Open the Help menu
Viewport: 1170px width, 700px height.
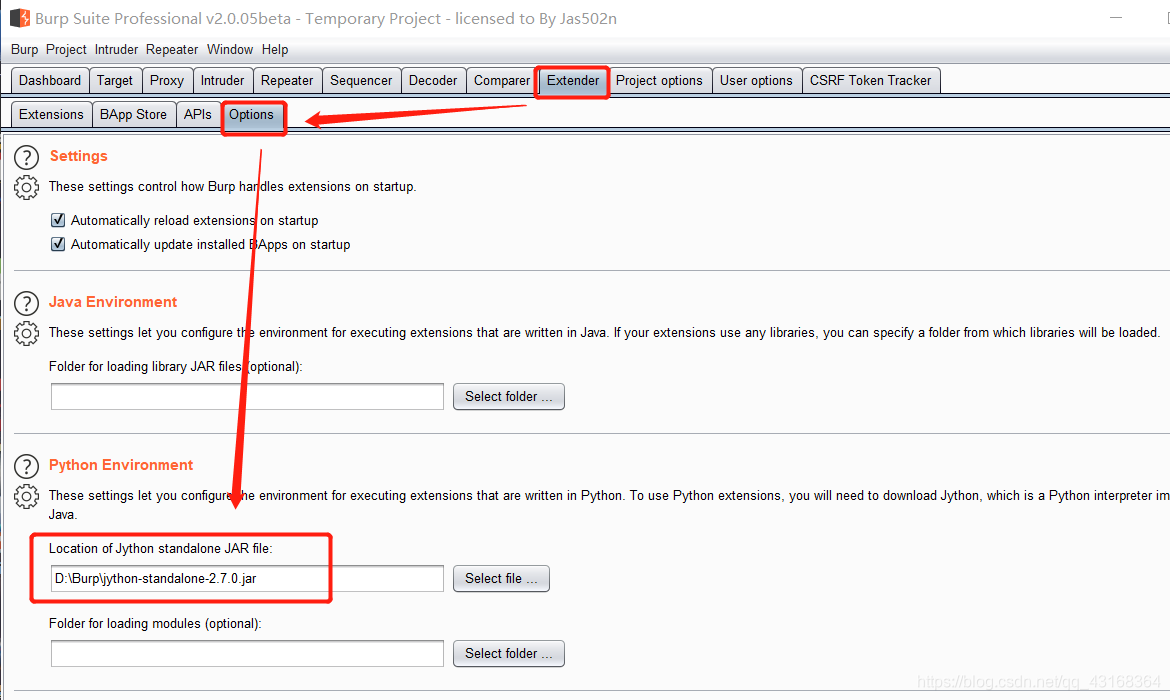click(x=275, y=49)
